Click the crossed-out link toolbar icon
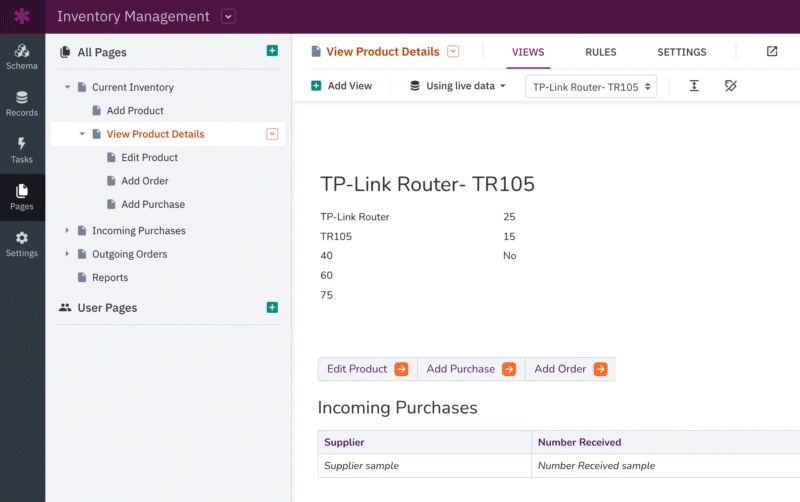 [x=731, y=86]
